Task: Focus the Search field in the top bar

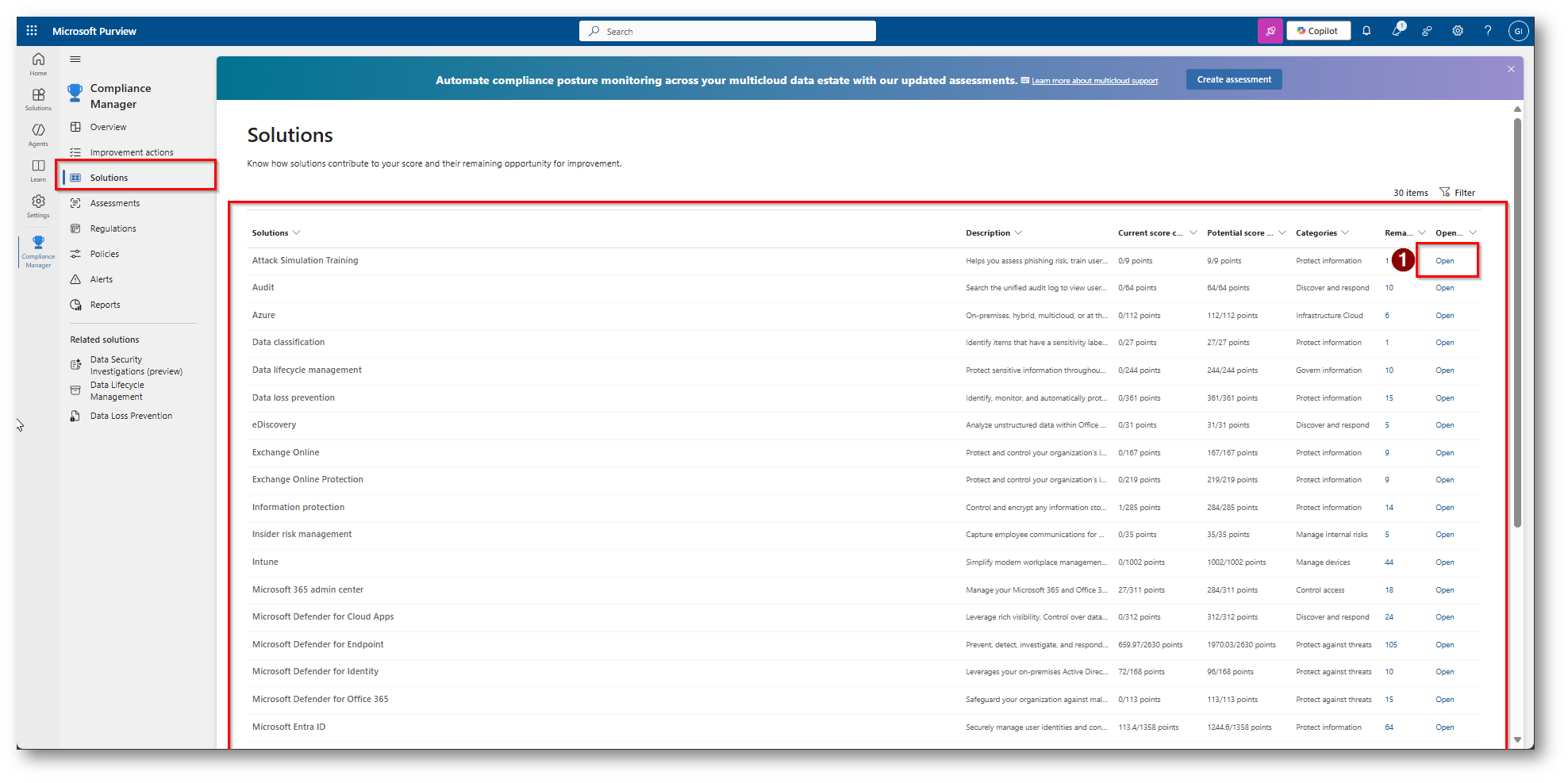Action: point(728,31)
